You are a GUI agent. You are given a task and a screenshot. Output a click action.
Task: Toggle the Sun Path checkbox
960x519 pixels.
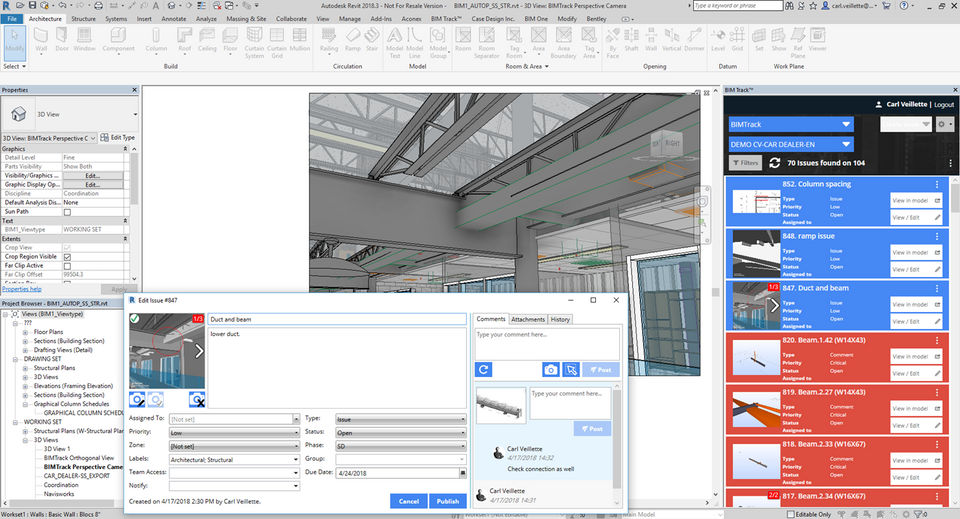[x=68, y=212]
